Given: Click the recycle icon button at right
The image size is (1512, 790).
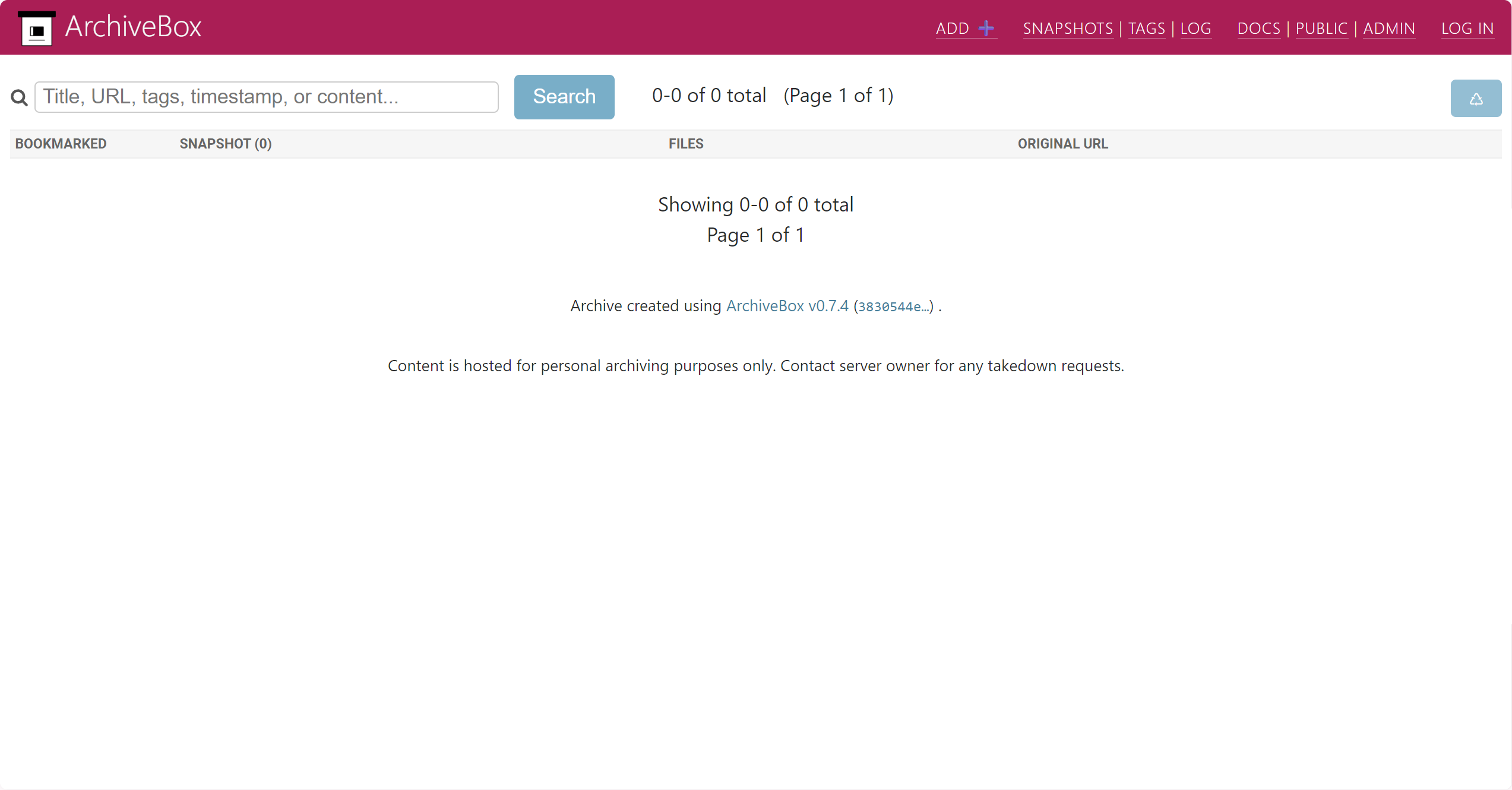Looking at the screenshot, I should (x=1476, y=99).
